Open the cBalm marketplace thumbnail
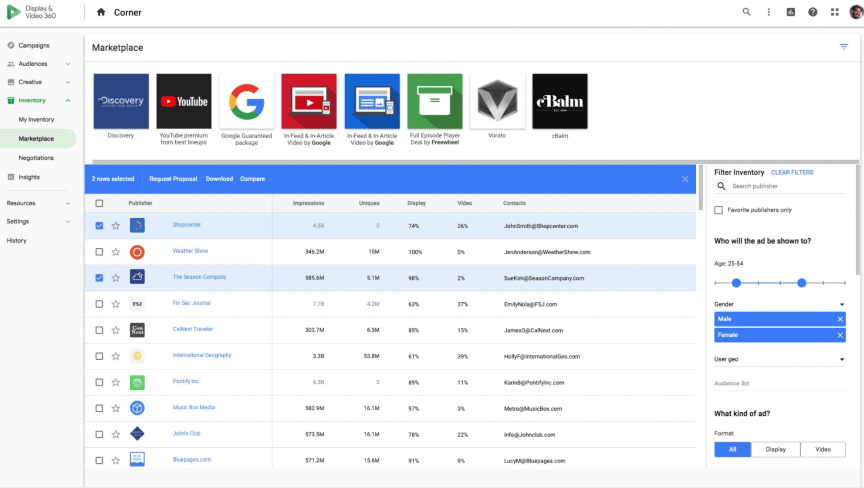Viewport: 864px width, 488px height. point(560,101)
